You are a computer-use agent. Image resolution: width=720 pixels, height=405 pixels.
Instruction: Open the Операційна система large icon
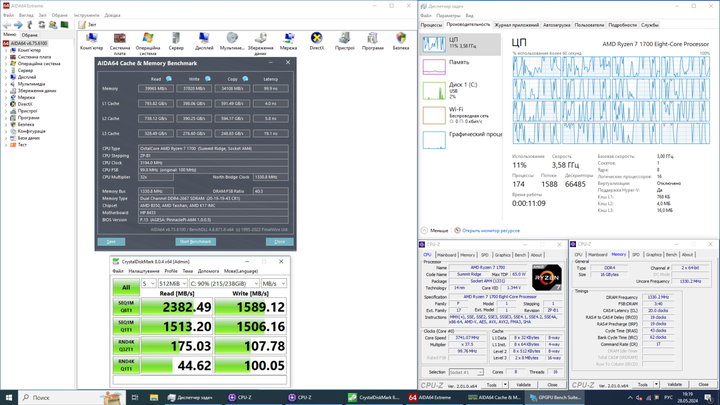[x=148, y=43]
